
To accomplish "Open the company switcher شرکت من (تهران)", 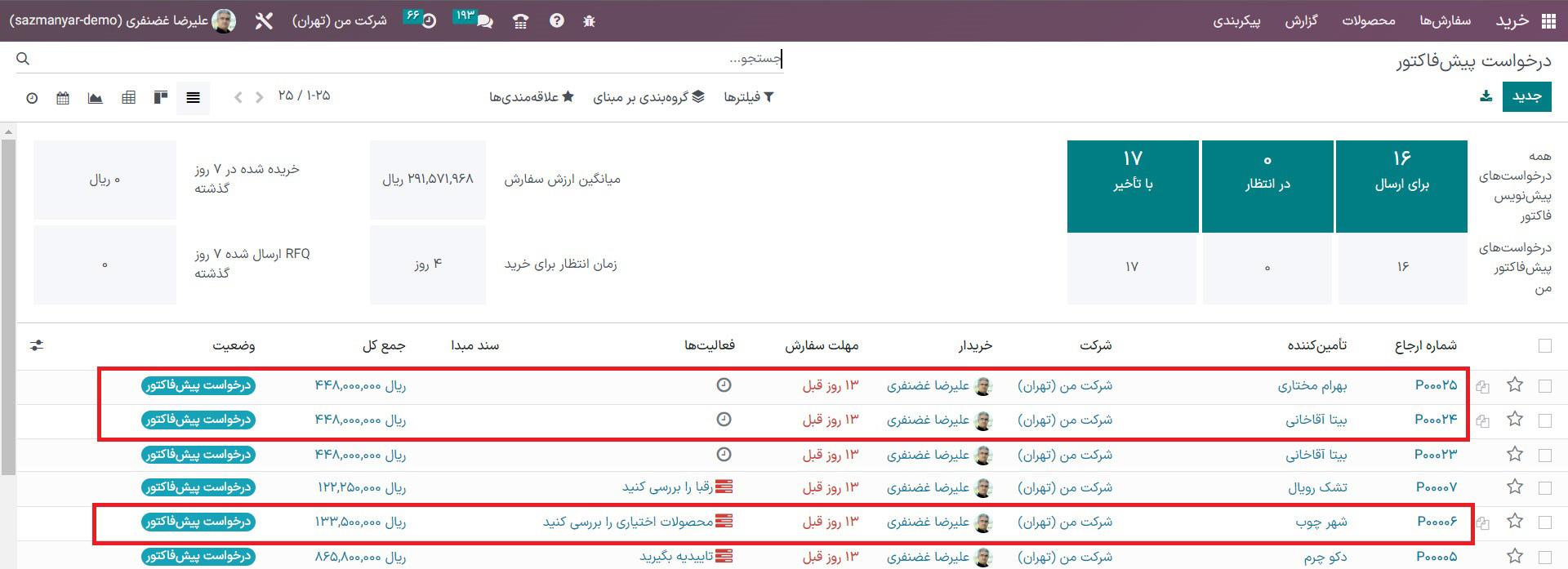I will (340, 21).
